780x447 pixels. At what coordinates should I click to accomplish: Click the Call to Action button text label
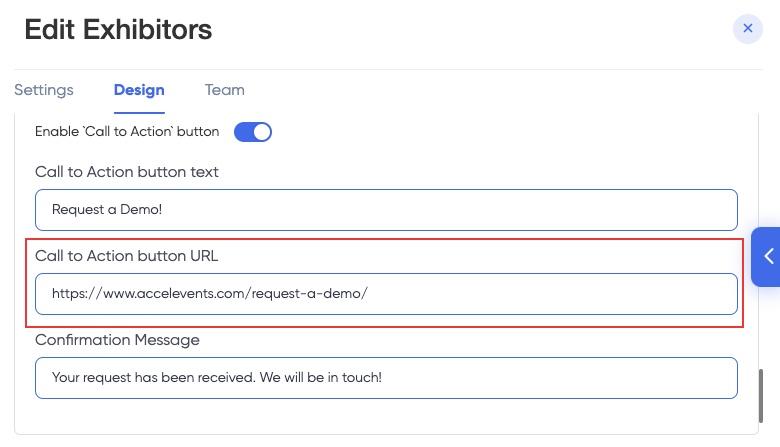click(x=127, y=172)
